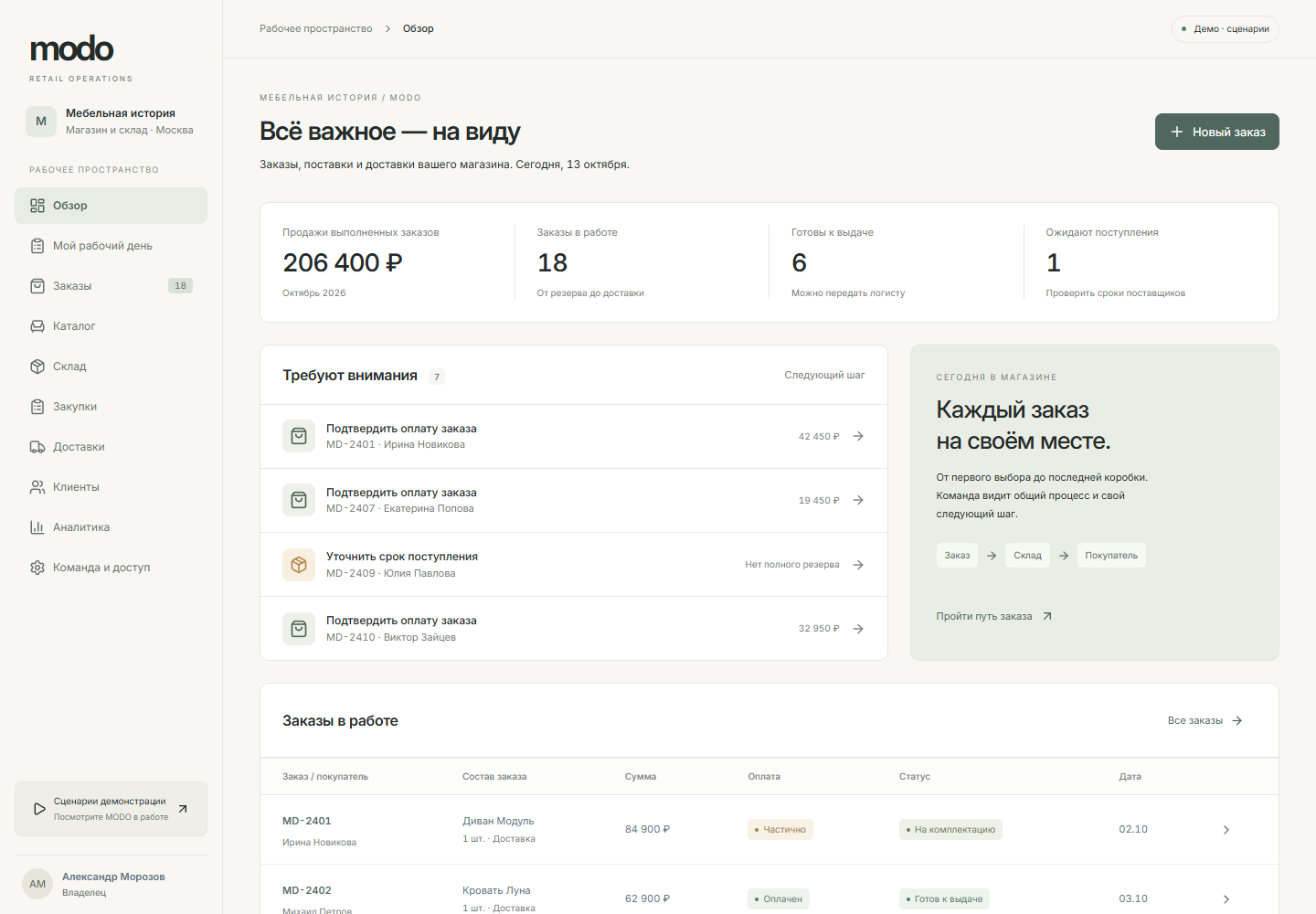Select the Заказы shopping bag icon
1316x914 pixels.
coord(37,286)
